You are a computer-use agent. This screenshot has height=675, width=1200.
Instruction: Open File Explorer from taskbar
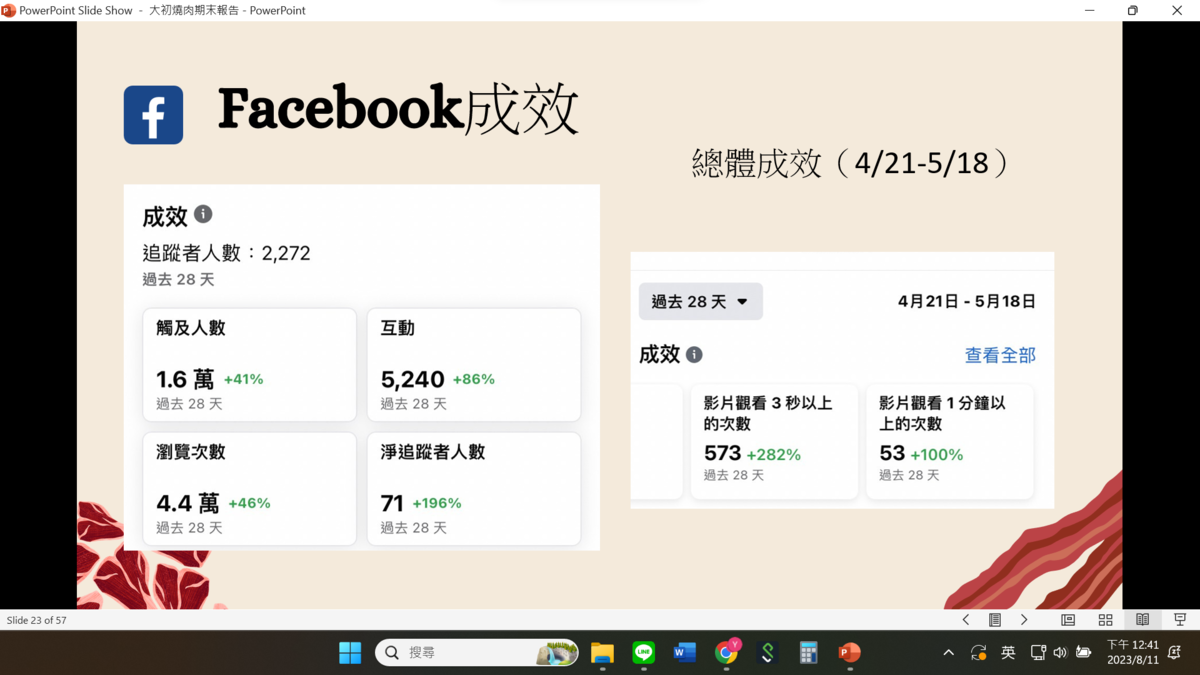tap(602, 653)
